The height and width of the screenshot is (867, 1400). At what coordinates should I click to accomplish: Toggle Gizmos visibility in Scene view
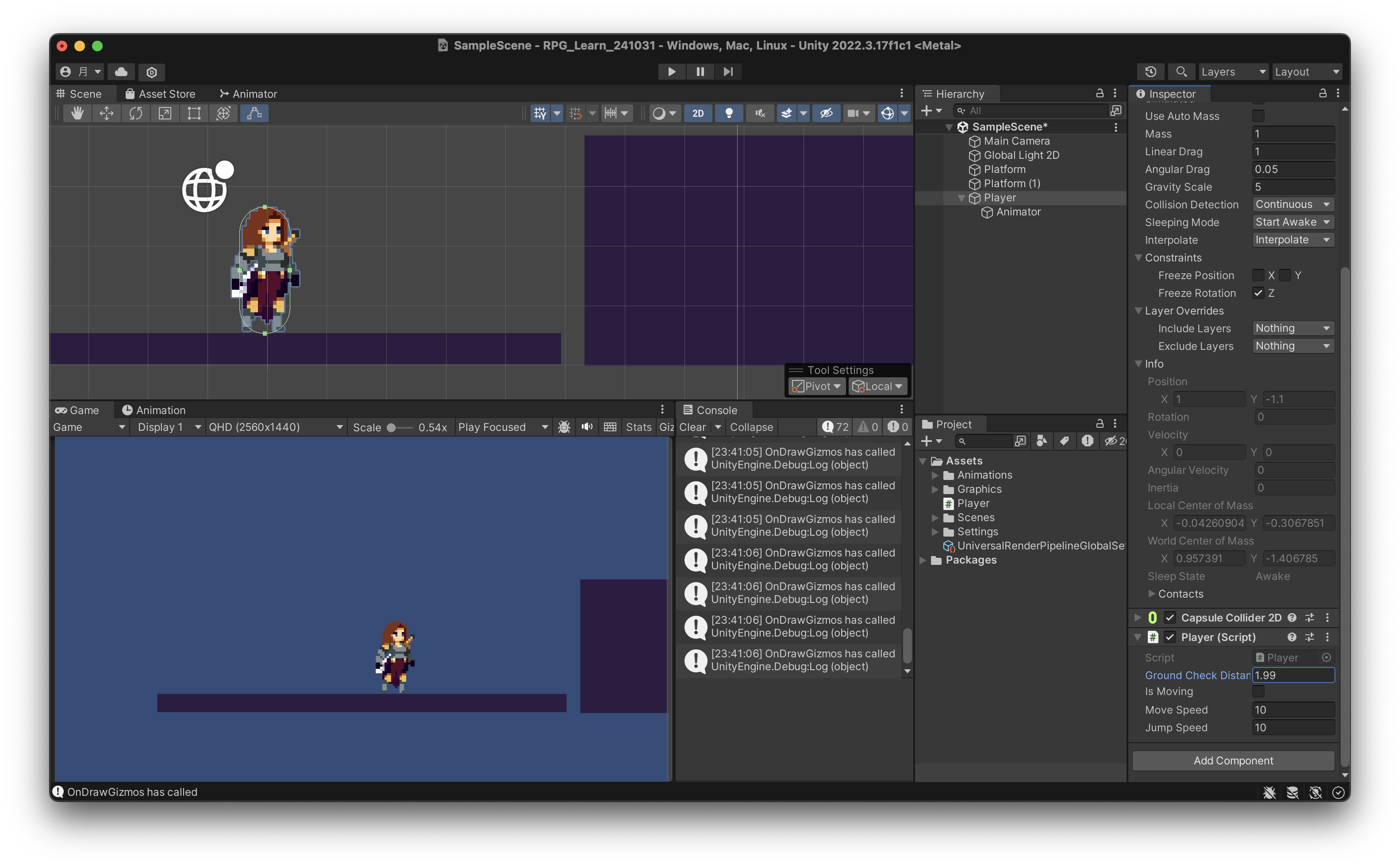click(887, 114)
